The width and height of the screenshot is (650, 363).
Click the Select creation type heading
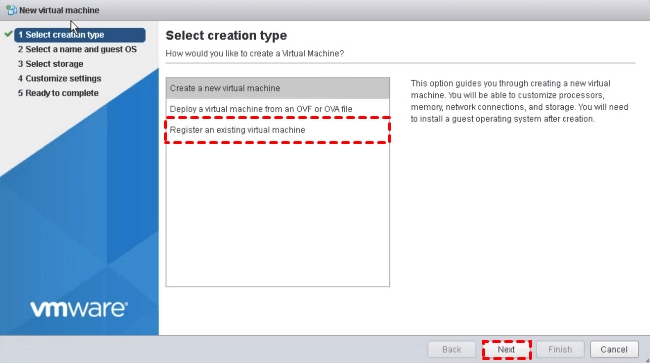coord(226,36)
